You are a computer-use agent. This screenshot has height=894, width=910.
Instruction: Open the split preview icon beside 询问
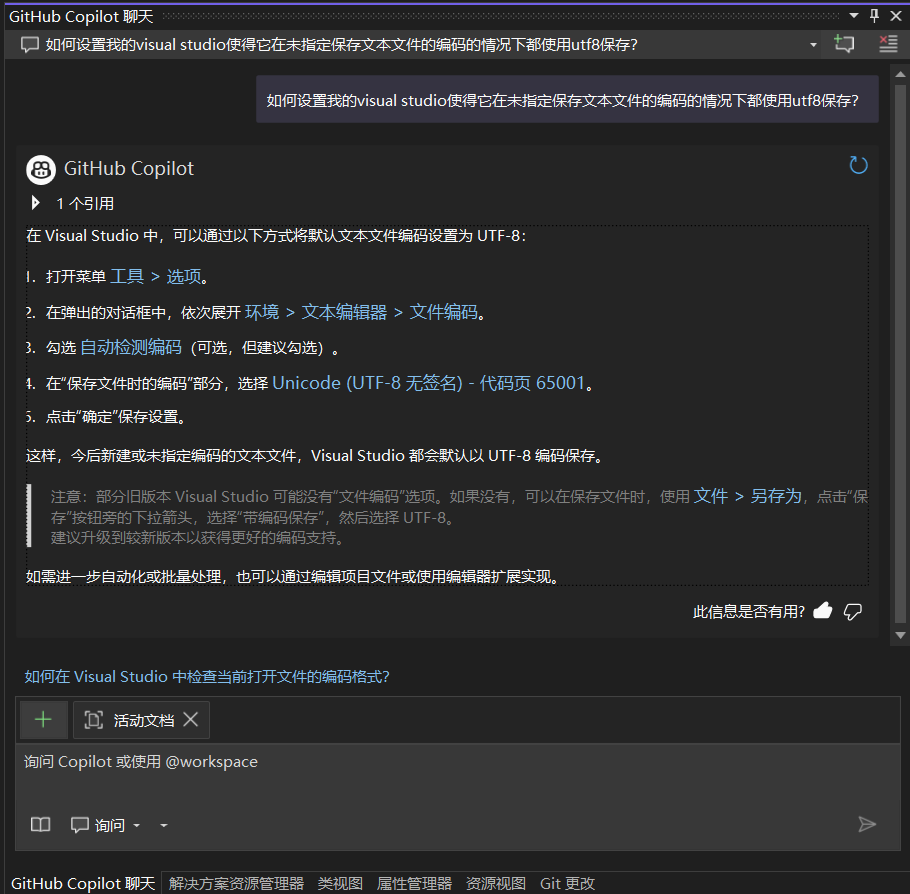click(40, 824)
